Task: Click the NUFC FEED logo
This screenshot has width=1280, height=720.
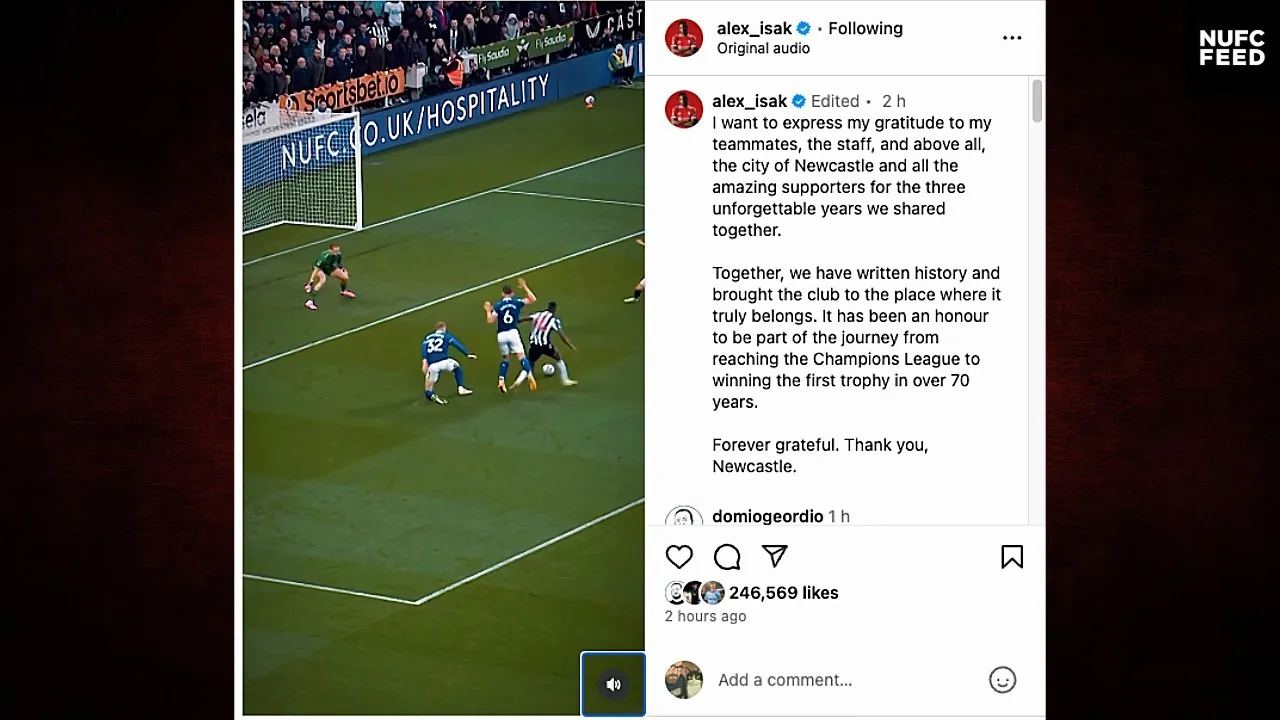Action: click(1232, 48)
